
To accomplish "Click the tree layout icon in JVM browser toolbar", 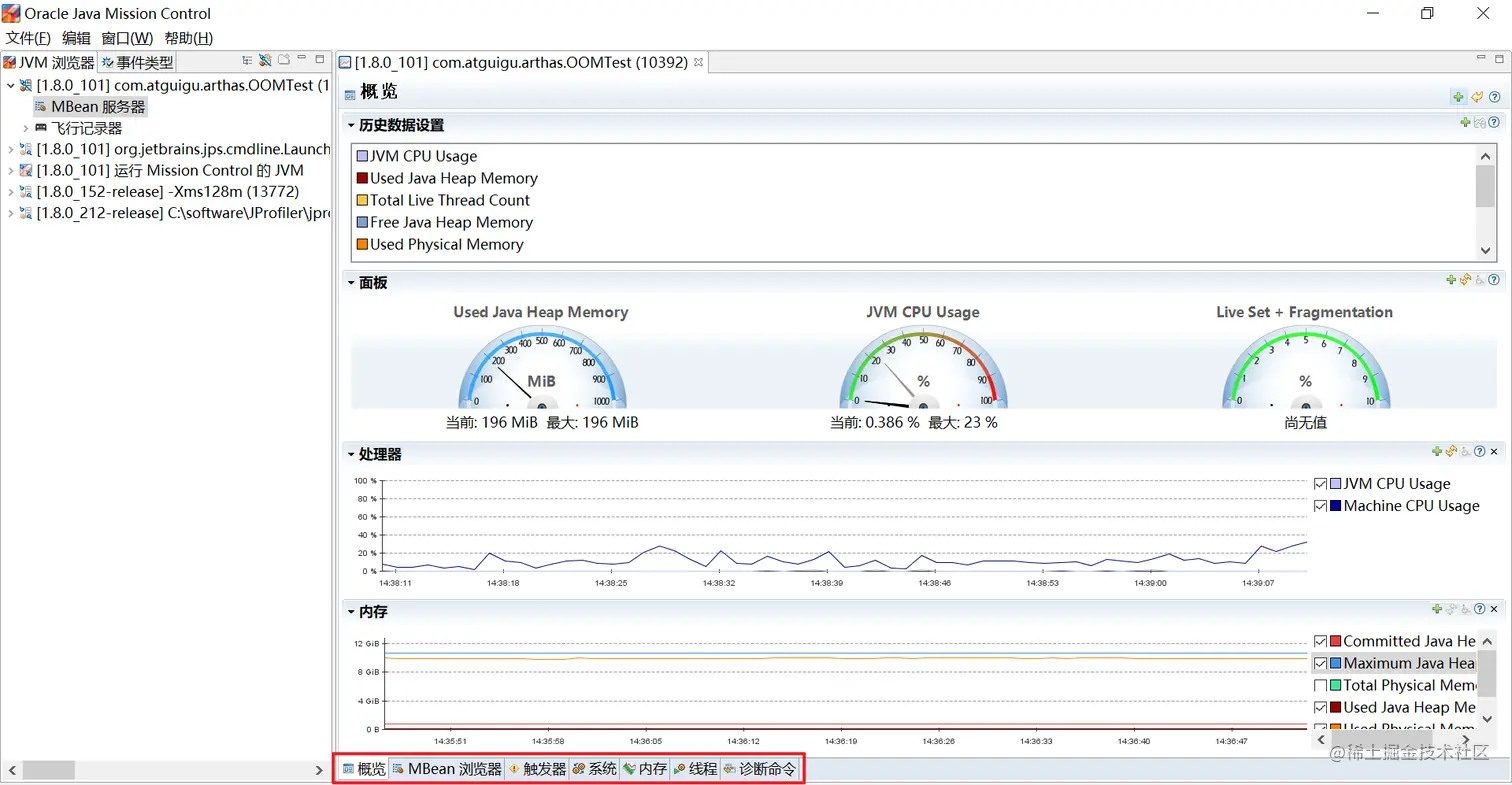I will [x=247, y=60].
